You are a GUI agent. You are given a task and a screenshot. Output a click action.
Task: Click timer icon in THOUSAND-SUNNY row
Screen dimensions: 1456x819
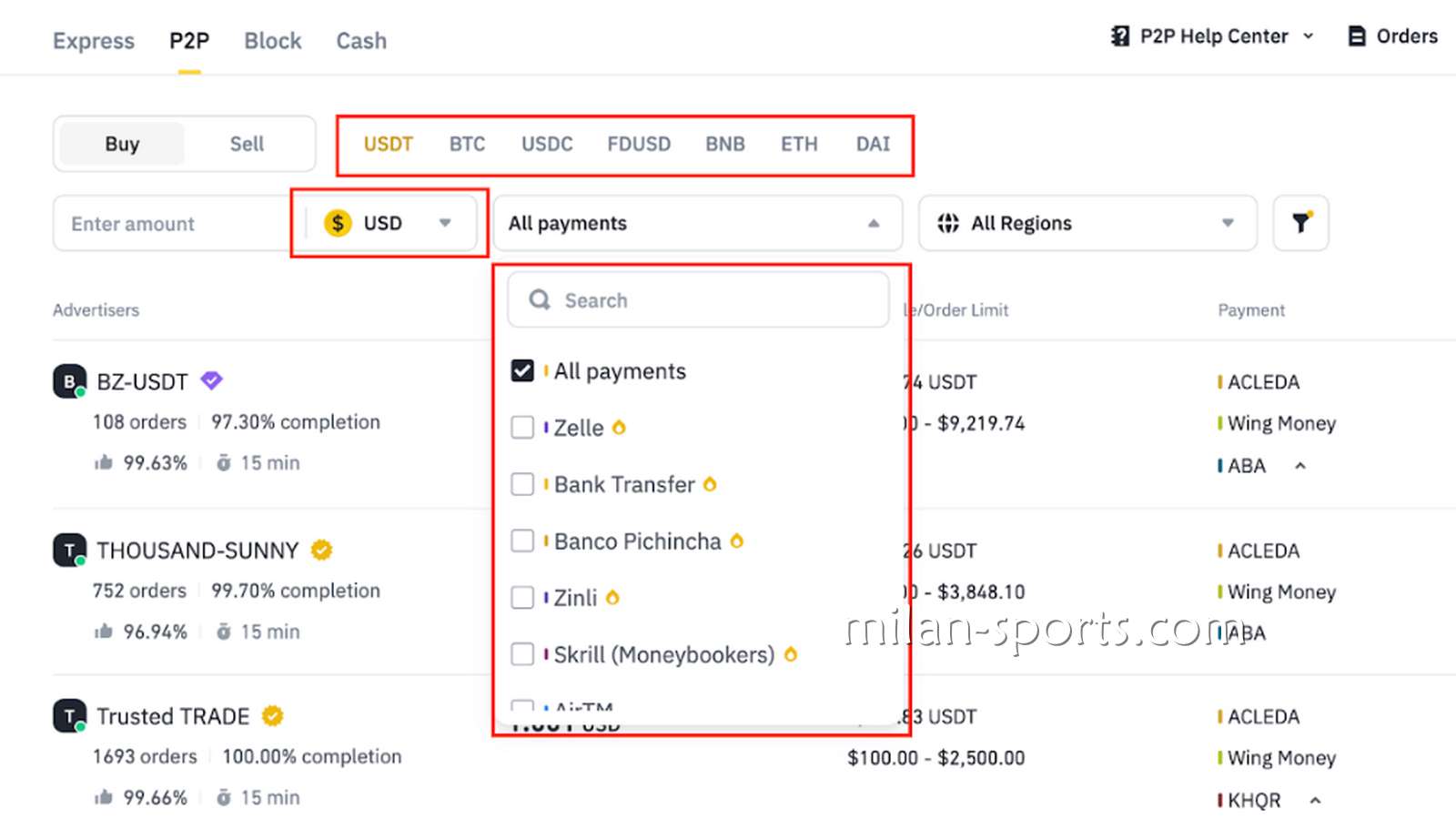pyautogui.click(x=223, y=632)
